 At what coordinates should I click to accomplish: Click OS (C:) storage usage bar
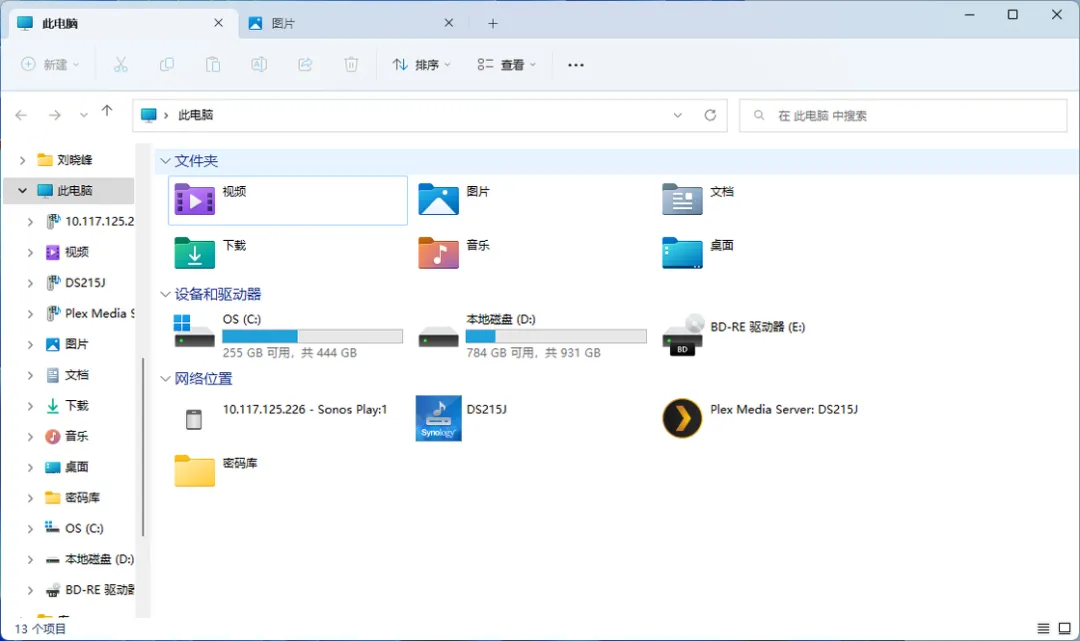pyautogui.click(x=312, y=336)
